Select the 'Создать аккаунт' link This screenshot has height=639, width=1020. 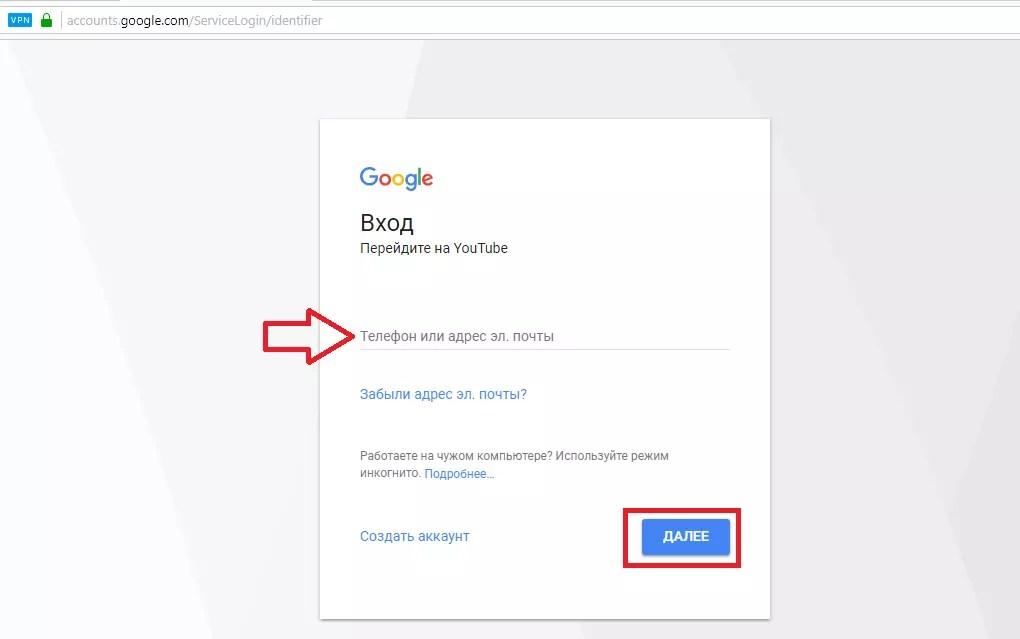tap(414, 536)
